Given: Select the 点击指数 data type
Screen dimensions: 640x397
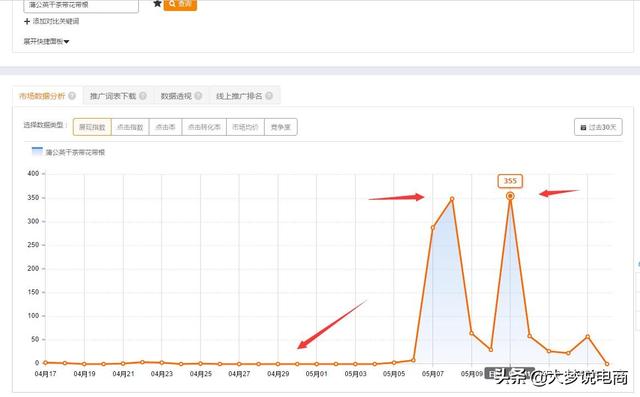Looking at the screenshot, I should [130, 127].
